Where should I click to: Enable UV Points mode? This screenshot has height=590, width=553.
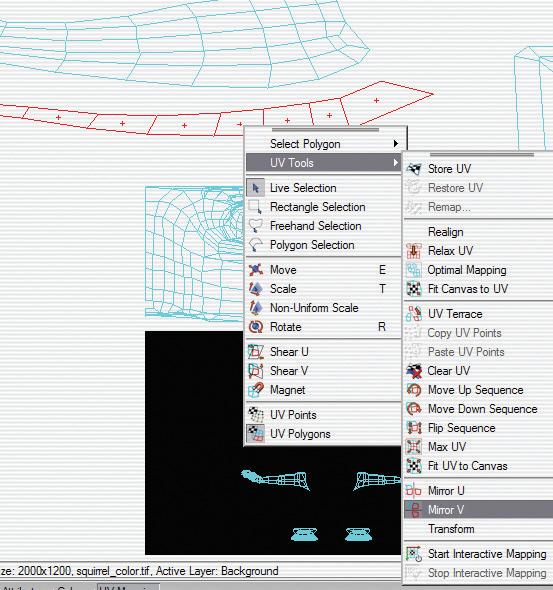[293, 415]
